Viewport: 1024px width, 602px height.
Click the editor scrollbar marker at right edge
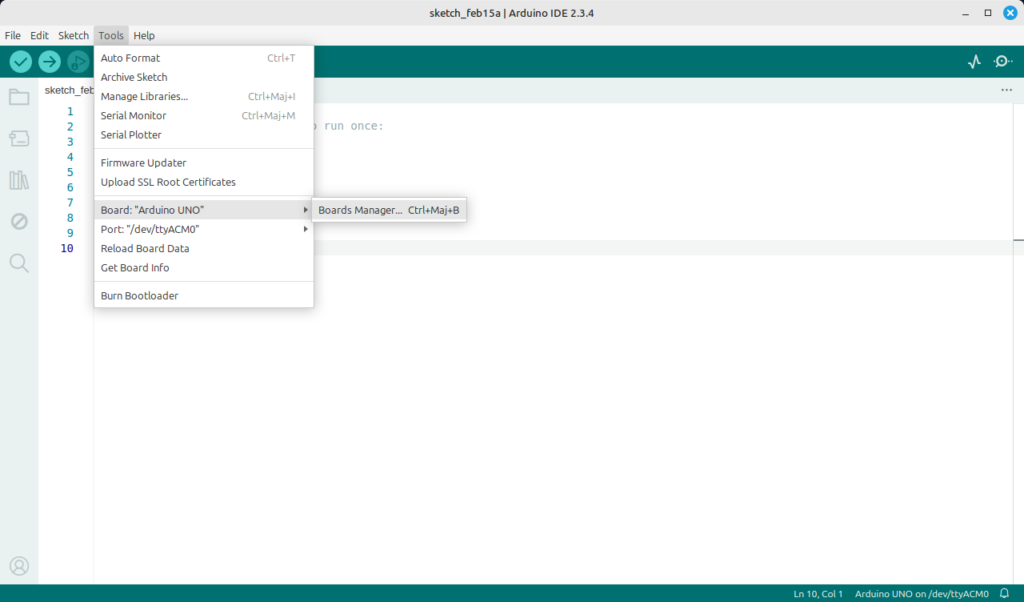tap(1019, 240)
